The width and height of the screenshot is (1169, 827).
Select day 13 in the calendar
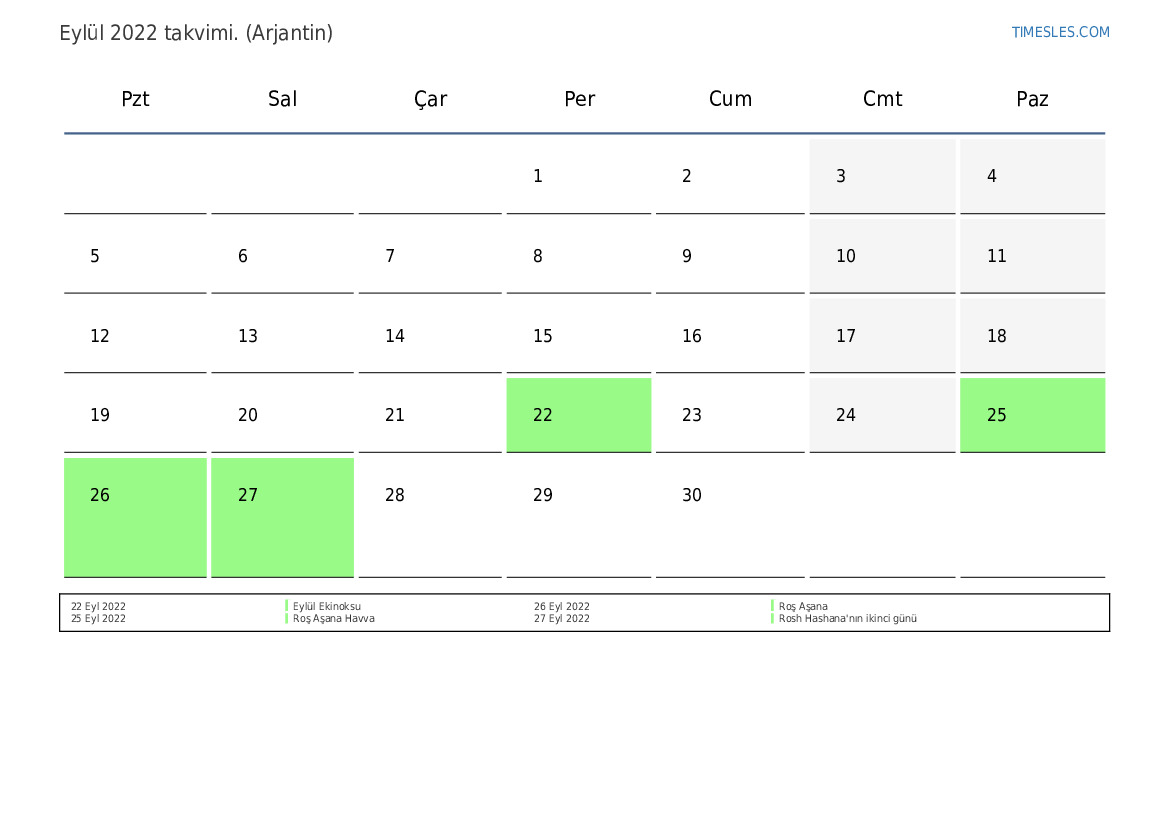(x=283, y=336)
